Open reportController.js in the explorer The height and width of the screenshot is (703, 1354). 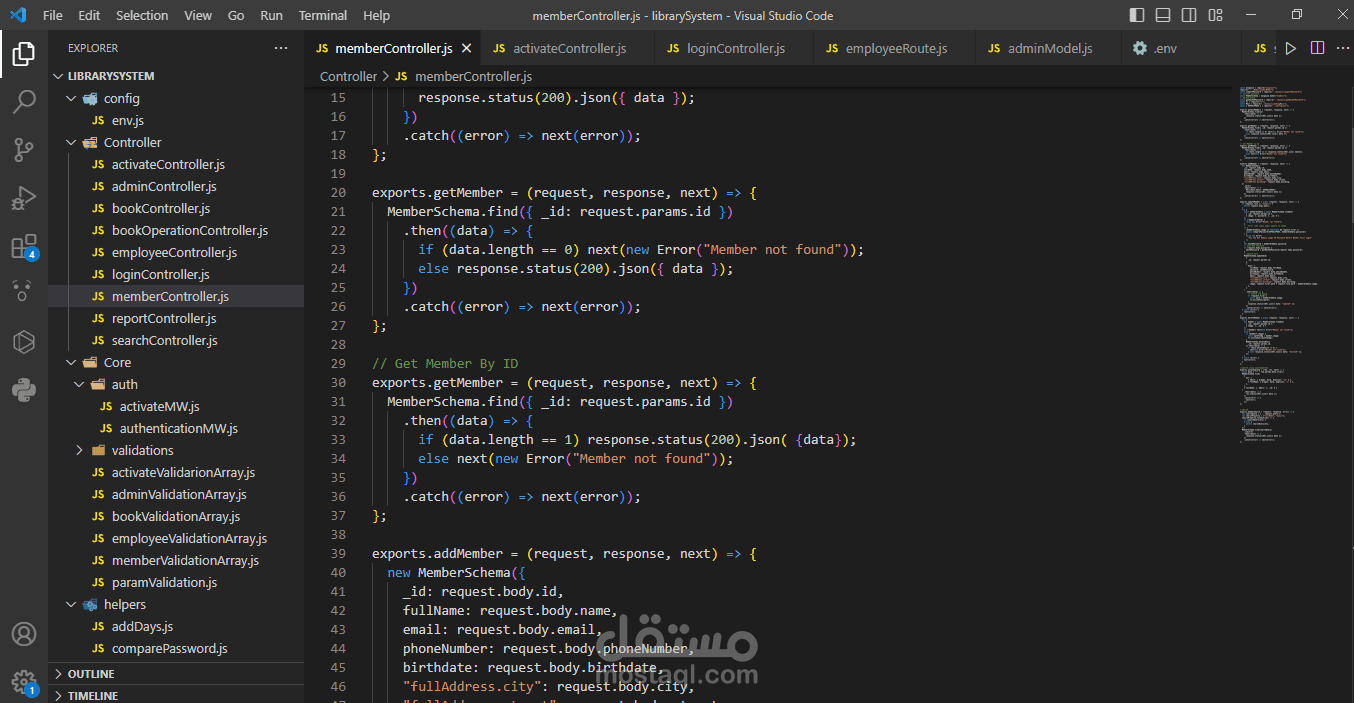[x=176, y=318]
